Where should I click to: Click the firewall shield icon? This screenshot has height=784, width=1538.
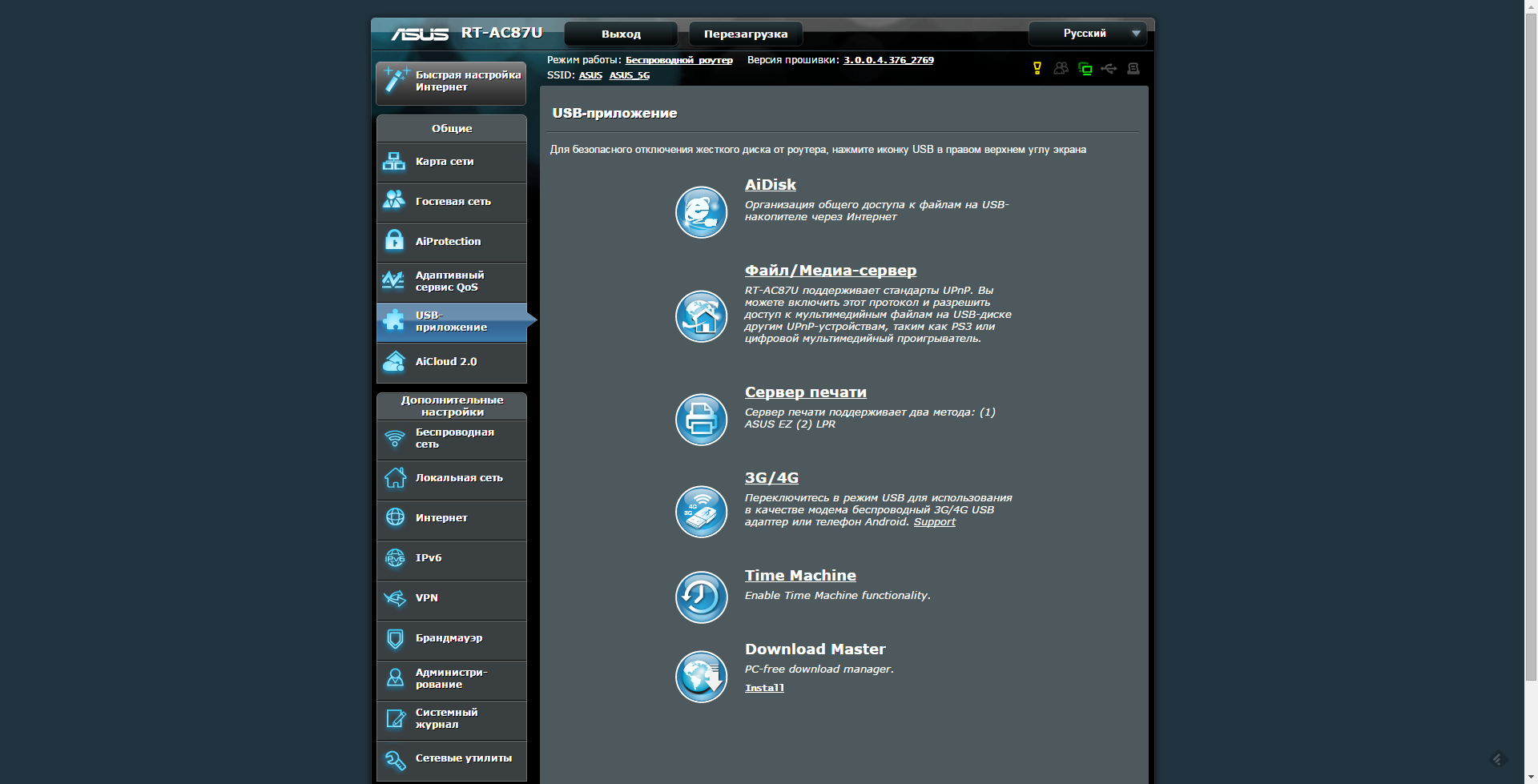(395, 638)
